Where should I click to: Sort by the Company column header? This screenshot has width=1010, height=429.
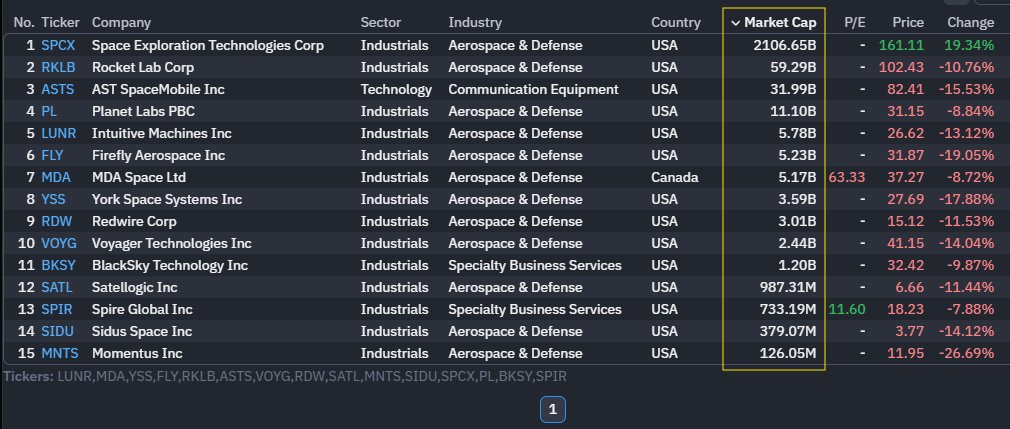121,23
